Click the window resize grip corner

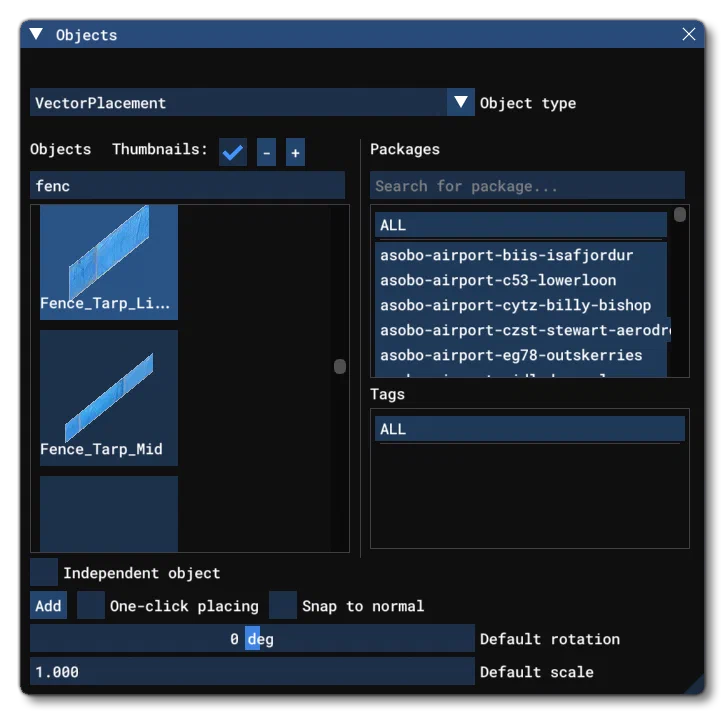click(x=695, y=685)
